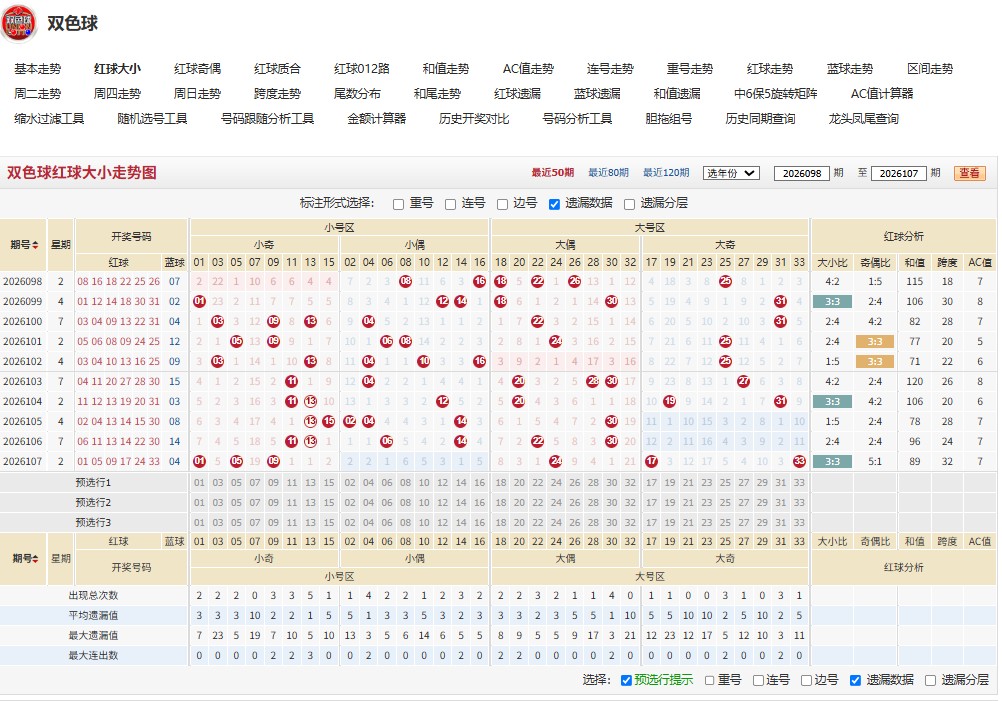Image resolution: width=1002 pixels, height=701 pixels.
Task: Click red ball 33 in row 2026107
Action: point(799,461)
